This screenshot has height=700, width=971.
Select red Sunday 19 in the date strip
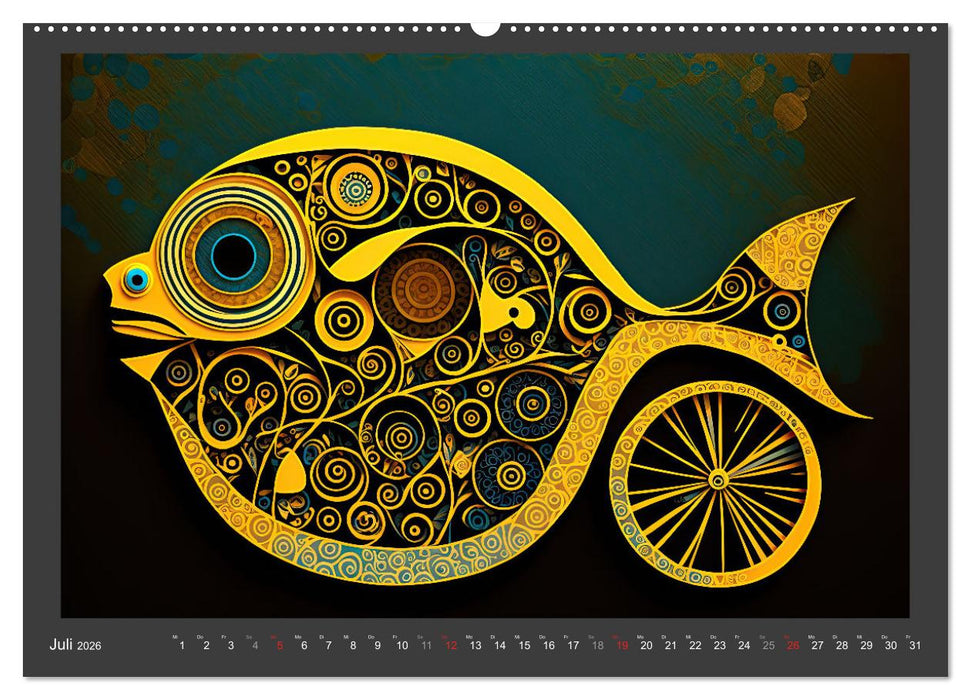pyautogui.click(x=622, y=646)
